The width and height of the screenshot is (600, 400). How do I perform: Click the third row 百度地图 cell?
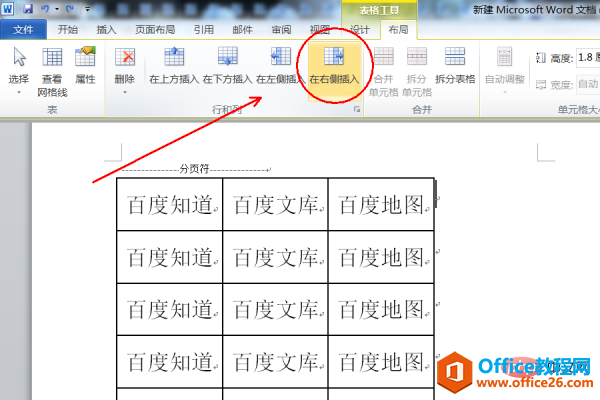tap(381, 309)
